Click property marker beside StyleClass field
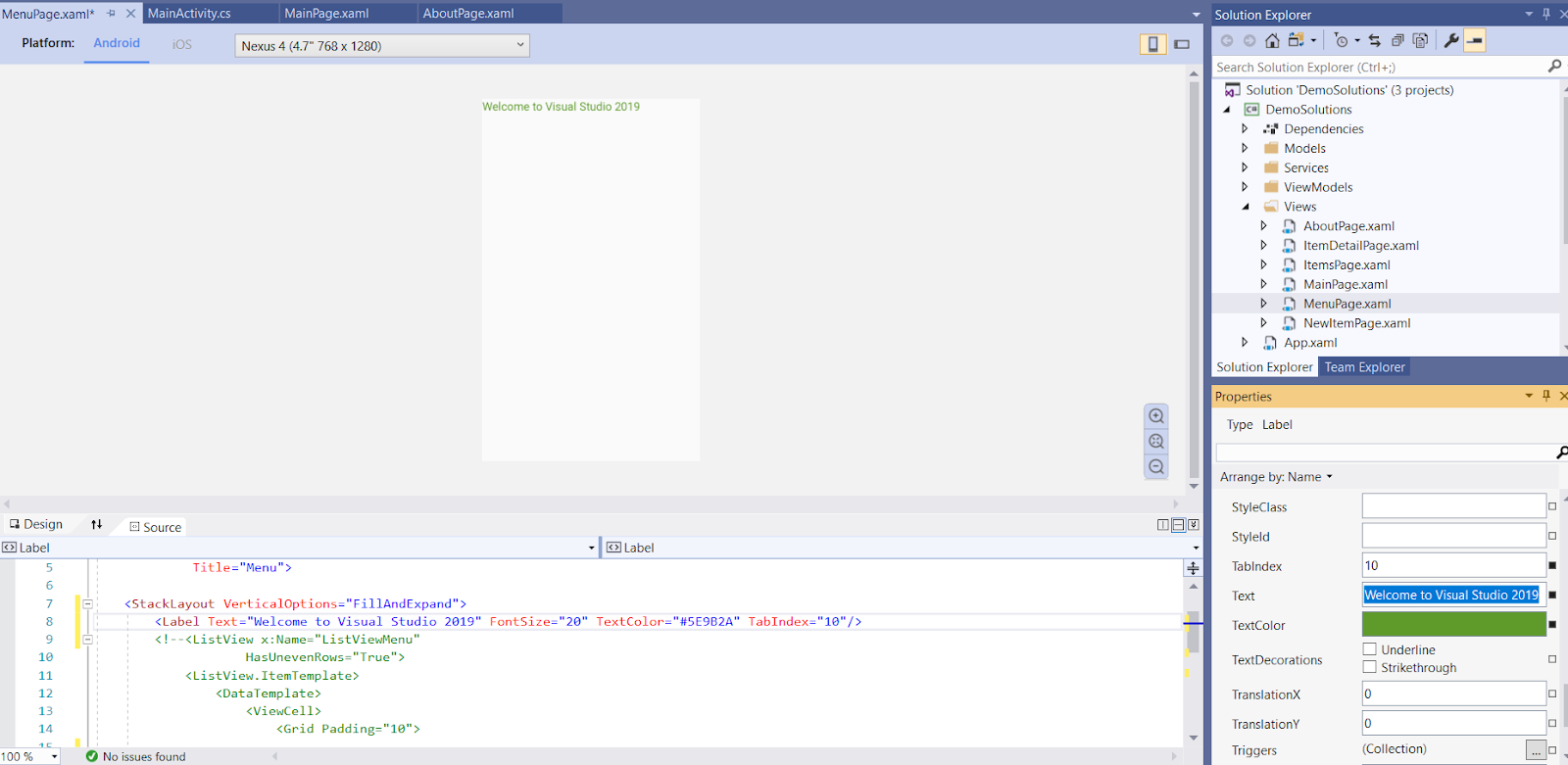The image size is (1568, 765). (1552, 506)
